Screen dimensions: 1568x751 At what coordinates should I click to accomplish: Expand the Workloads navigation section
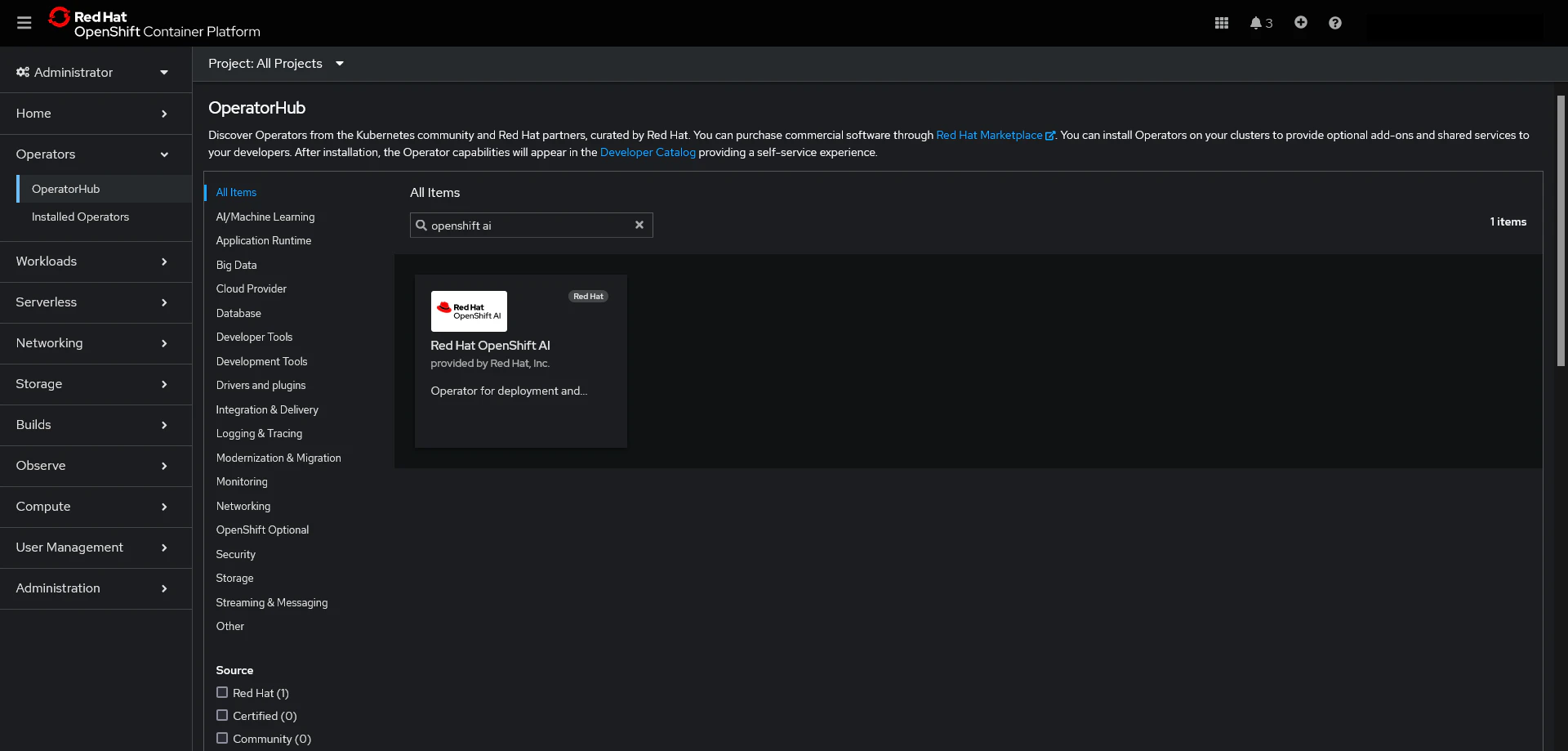coord(96,262)
